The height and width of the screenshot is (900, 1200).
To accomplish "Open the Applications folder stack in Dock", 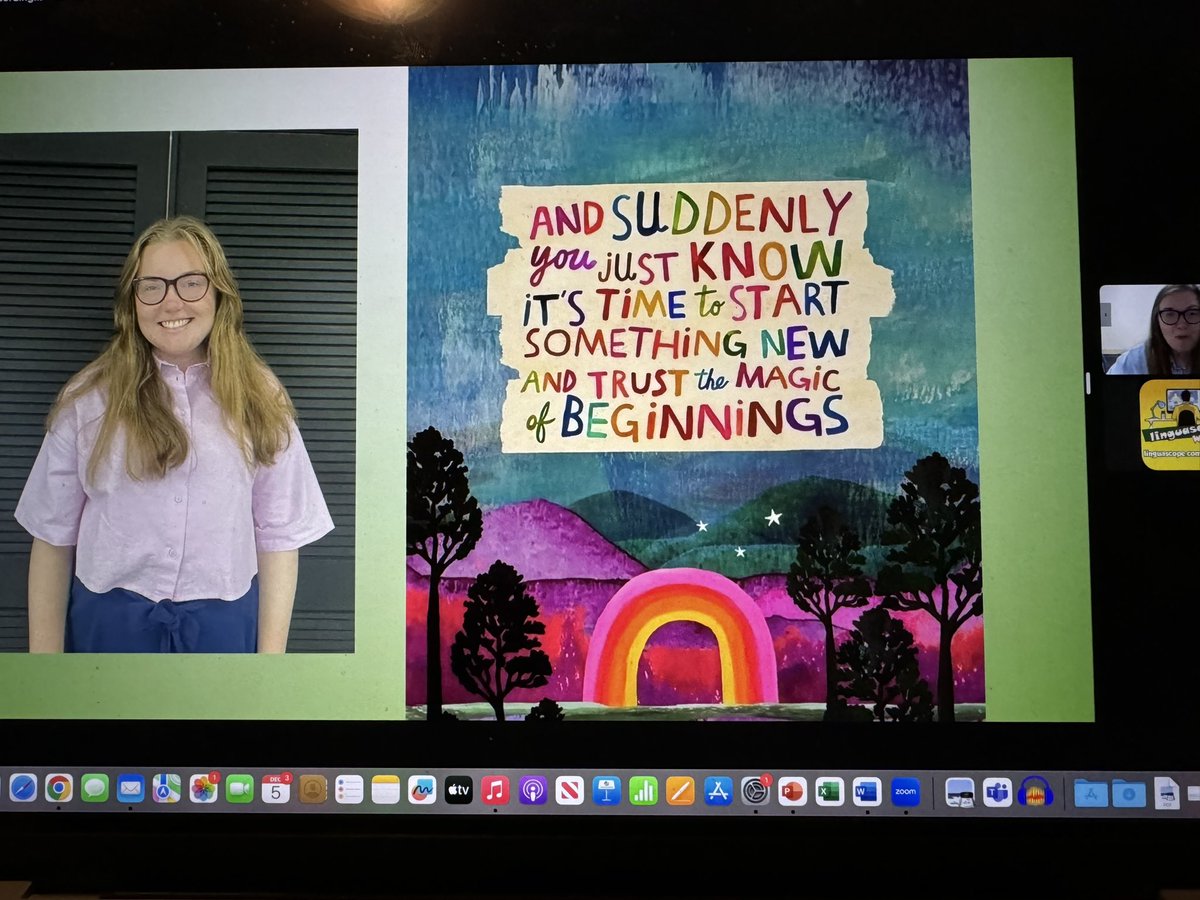I will pos(1091,792).
